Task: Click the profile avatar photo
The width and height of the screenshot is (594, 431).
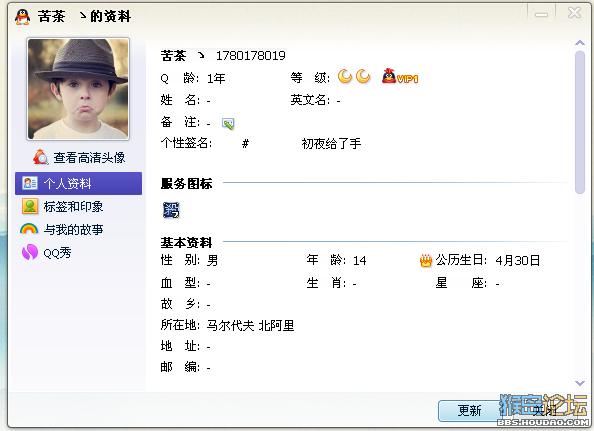Action: coord(78,89)
